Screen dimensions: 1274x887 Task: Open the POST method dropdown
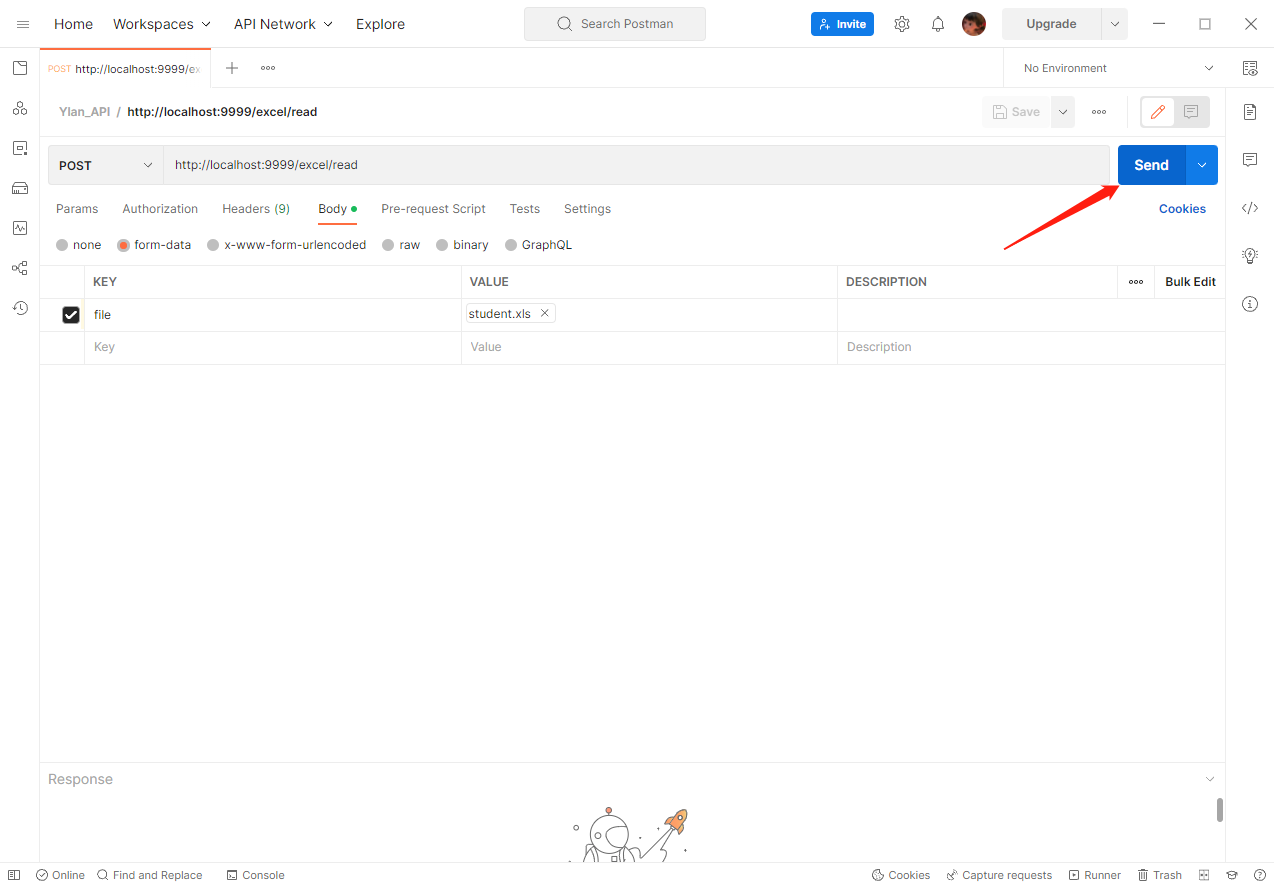[x=106, y=166]
